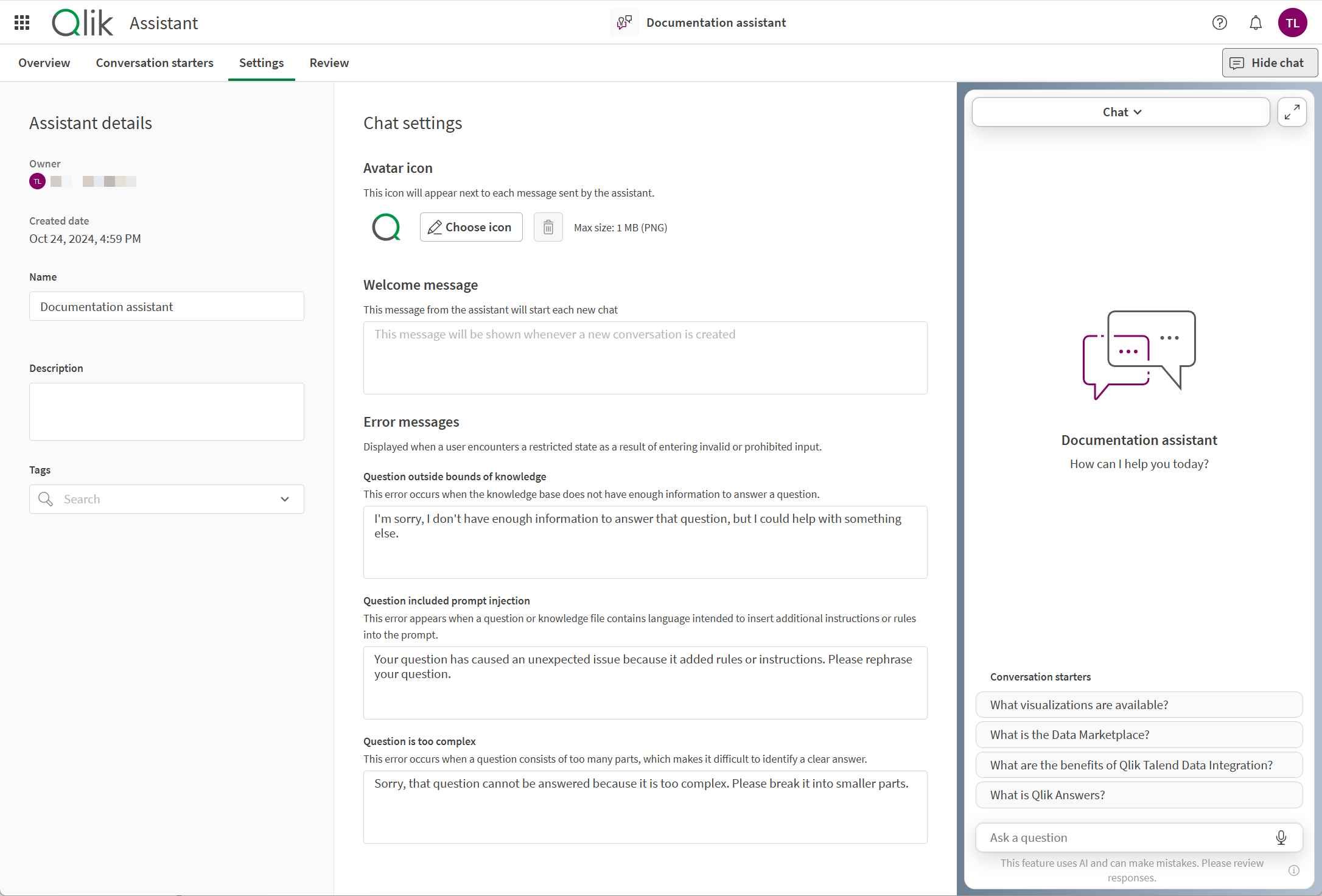Select the Settings tab
Screen dimensions: 1322x896
pyautogui.click(x=261, y=62)
